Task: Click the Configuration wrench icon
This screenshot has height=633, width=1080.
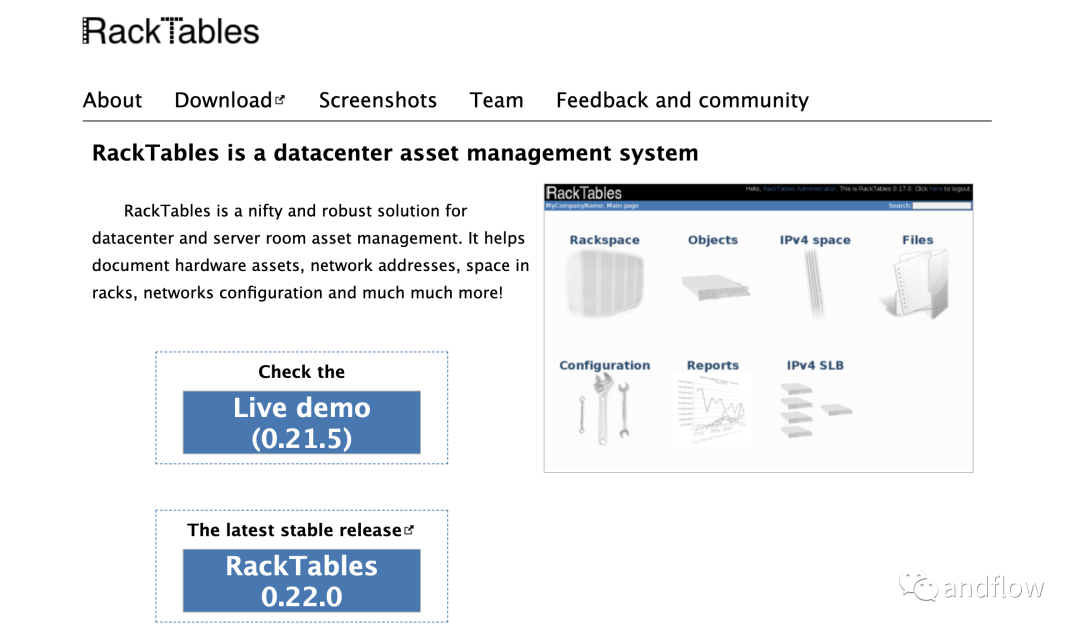Action: 604,409
